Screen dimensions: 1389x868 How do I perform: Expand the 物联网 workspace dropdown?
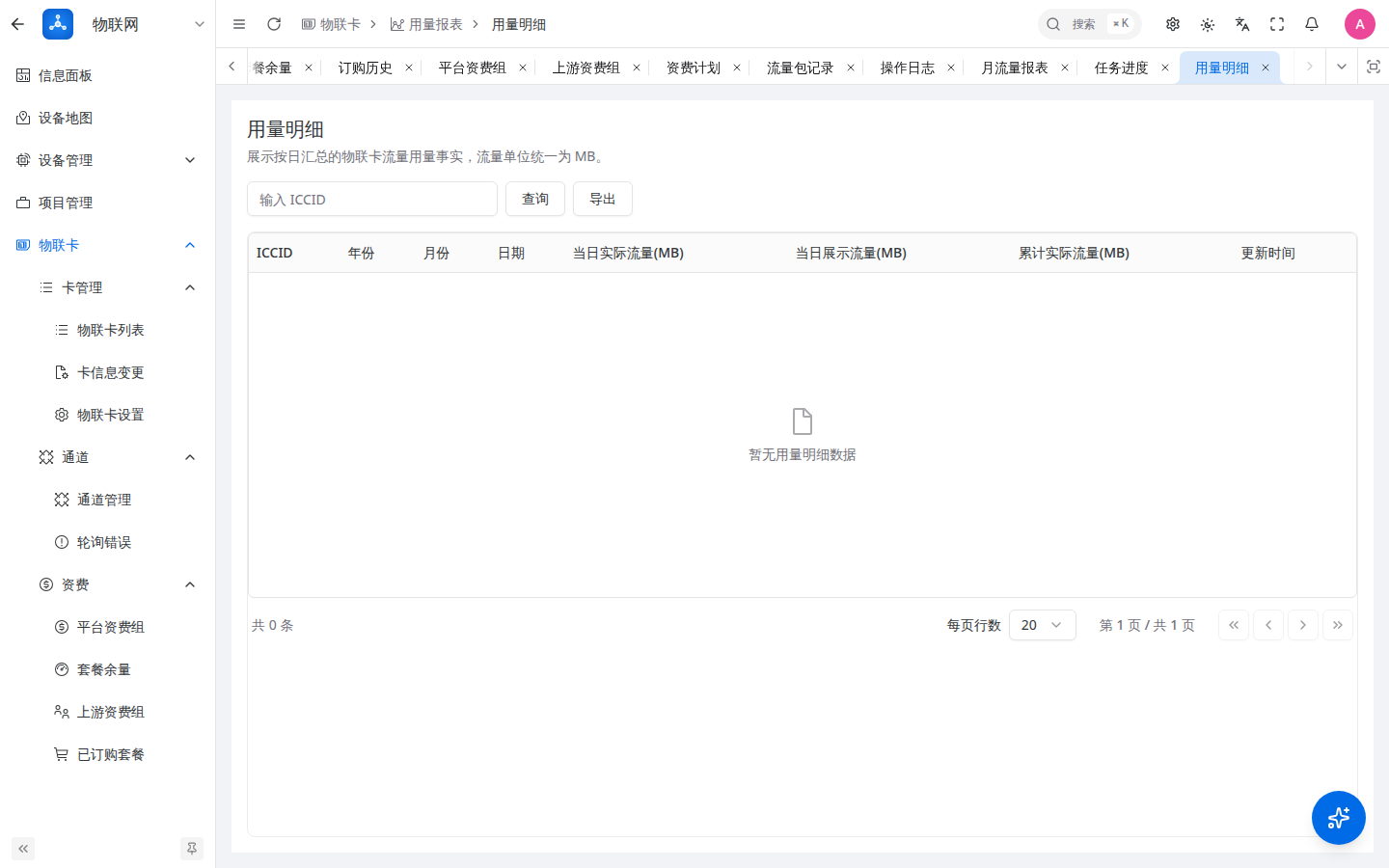point(199,24)
